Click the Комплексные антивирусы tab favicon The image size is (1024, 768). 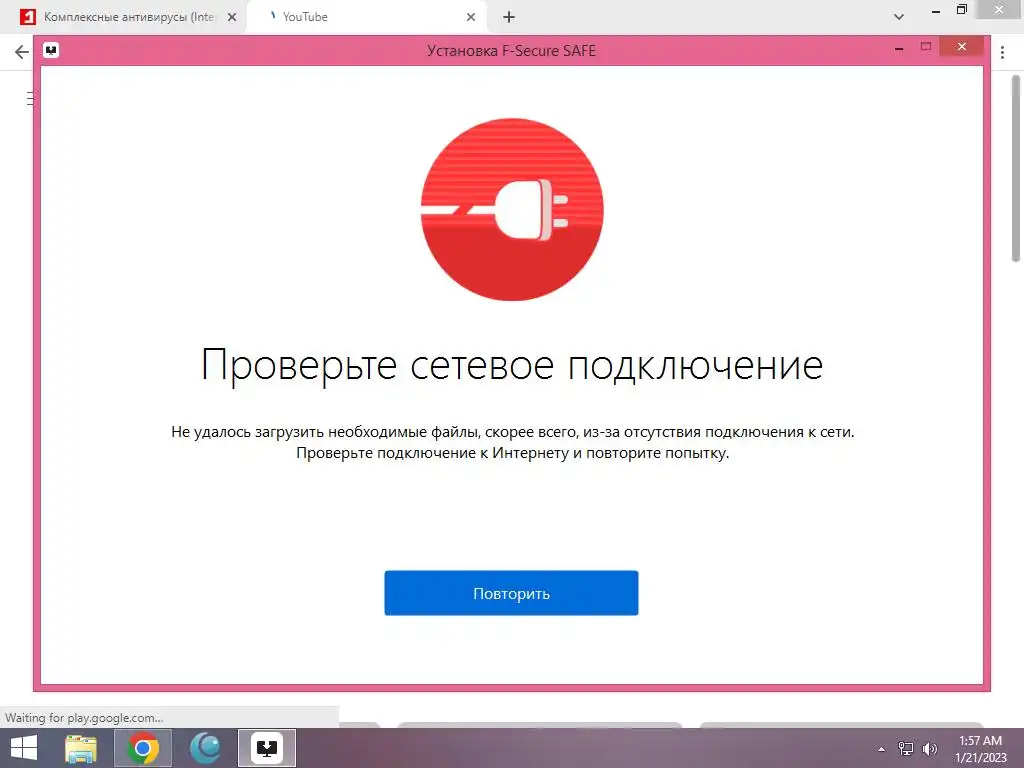(x=27, y=17)
